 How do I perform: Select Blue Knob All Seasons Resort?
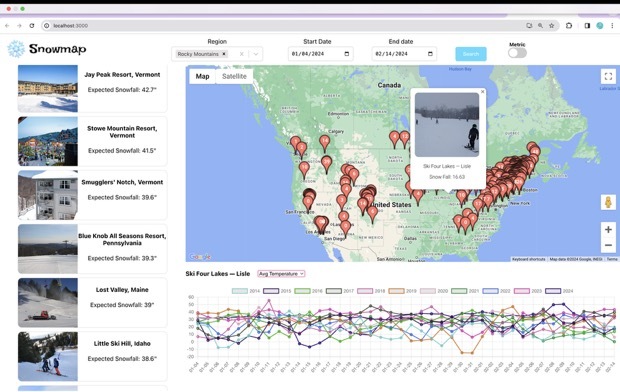pyautogui.click(x=92, y=249)
